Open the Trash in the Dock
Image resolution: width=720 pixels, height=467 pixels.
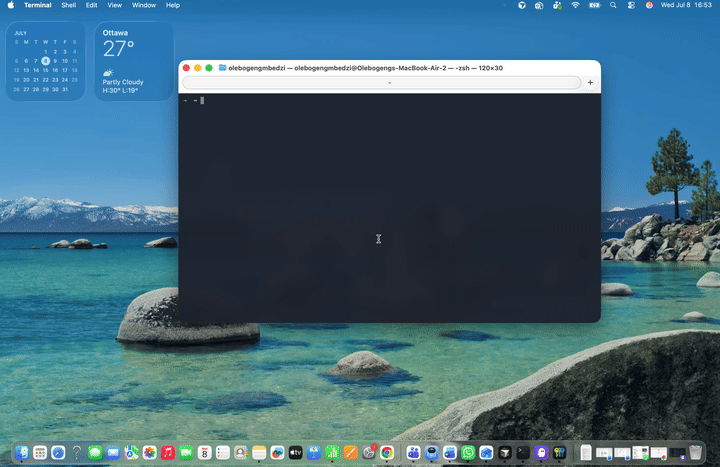696,453
